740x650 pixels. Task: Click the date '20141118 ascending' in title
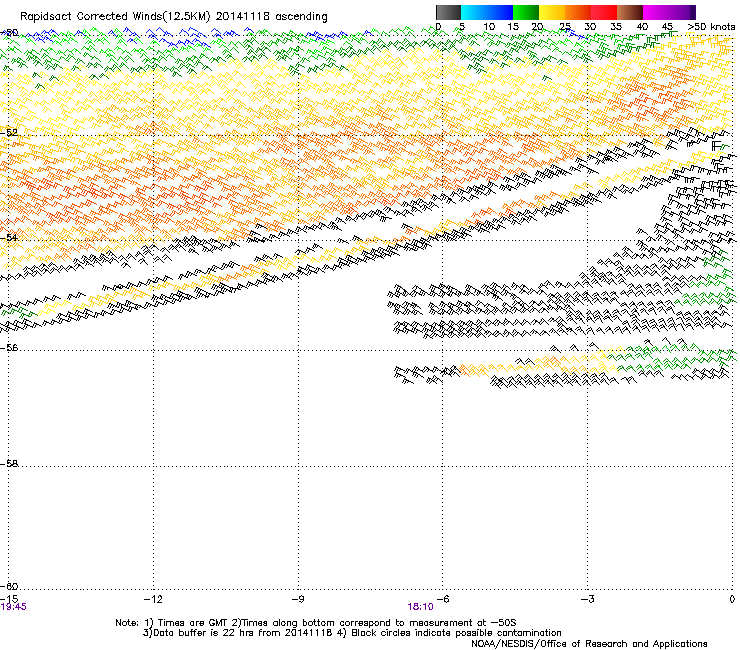[271, 17]
